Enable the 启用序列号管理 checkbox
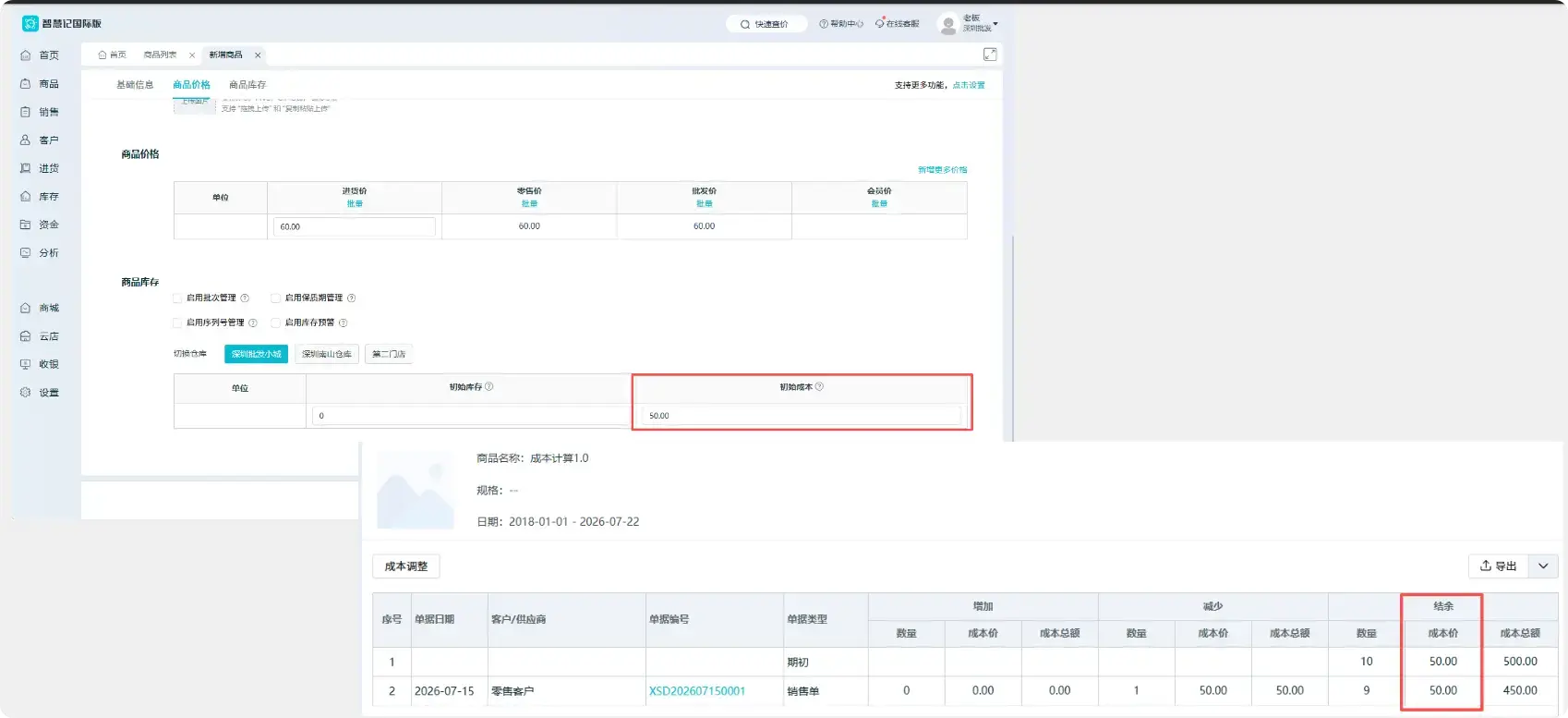This screenshot has height=718, width=1568. 177,322
